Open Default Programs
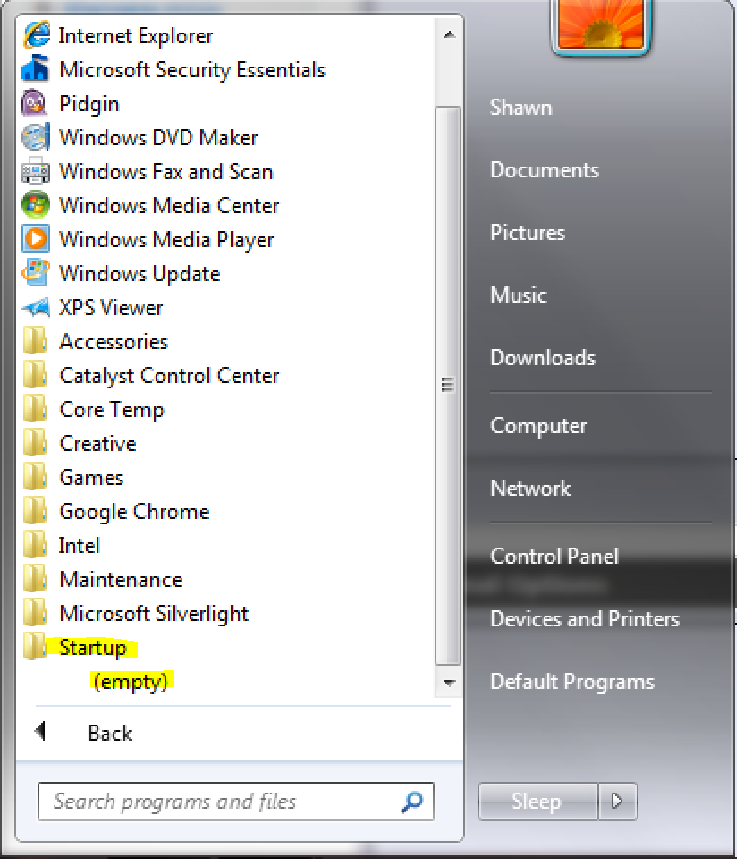Viewport: 737px width, 859px height. pos(572,682)
